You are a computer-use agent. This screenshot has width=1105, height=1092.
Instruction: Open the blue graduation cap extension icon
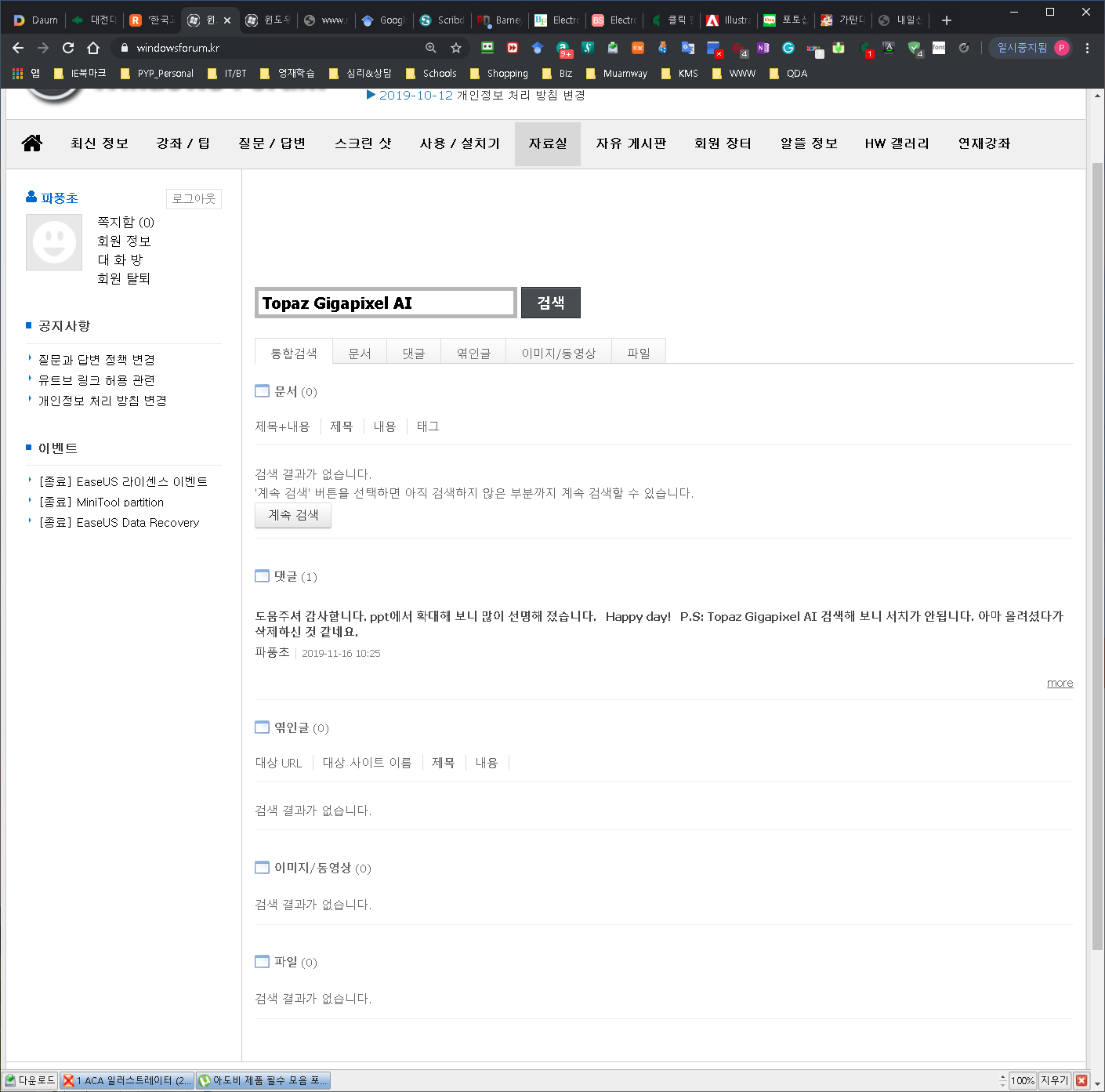[538, 48]
